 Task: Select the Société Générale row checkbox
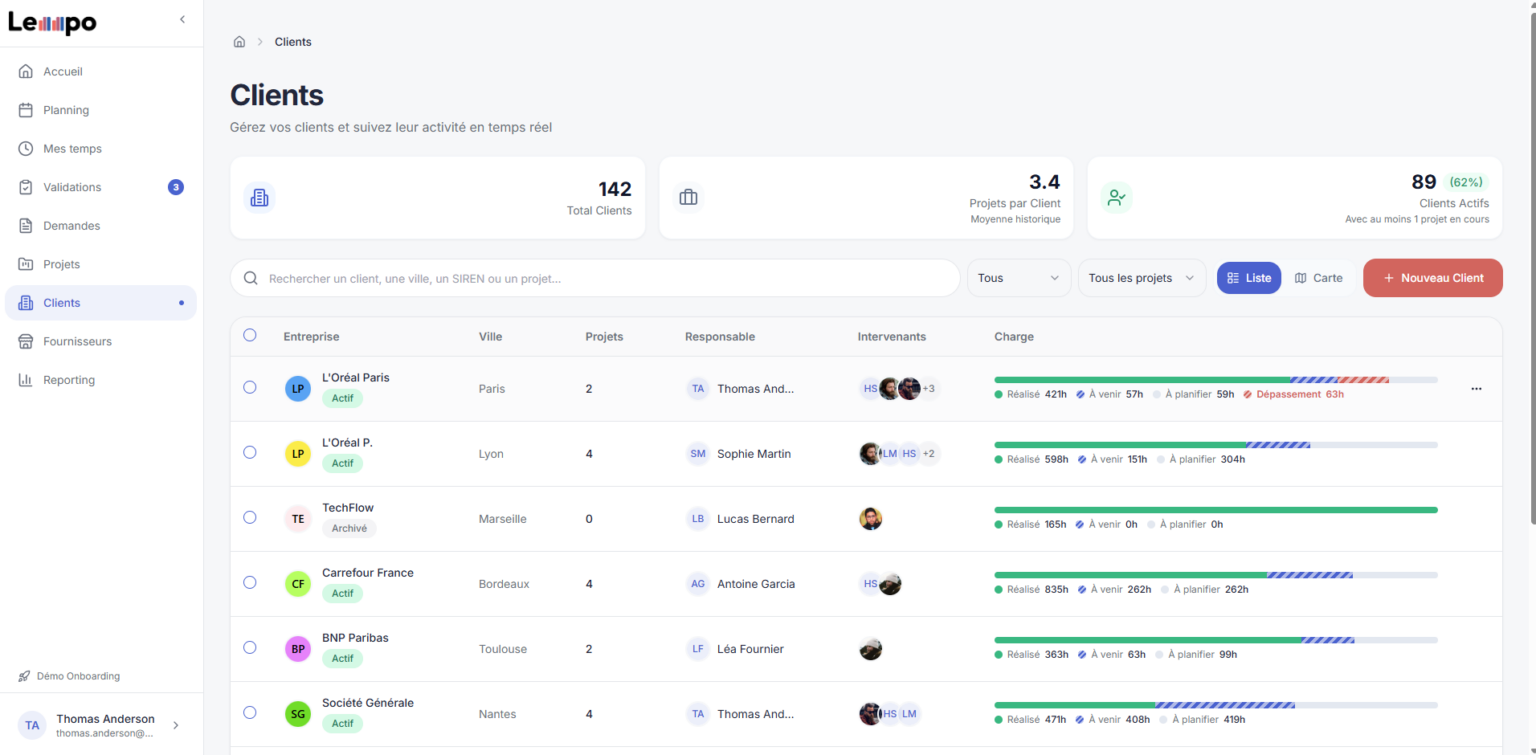click(250, 712)
